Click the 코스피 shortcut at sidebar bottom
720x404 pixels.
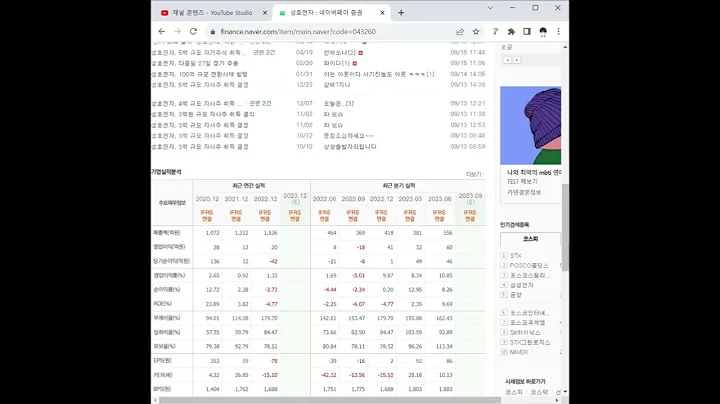(514, 392)
